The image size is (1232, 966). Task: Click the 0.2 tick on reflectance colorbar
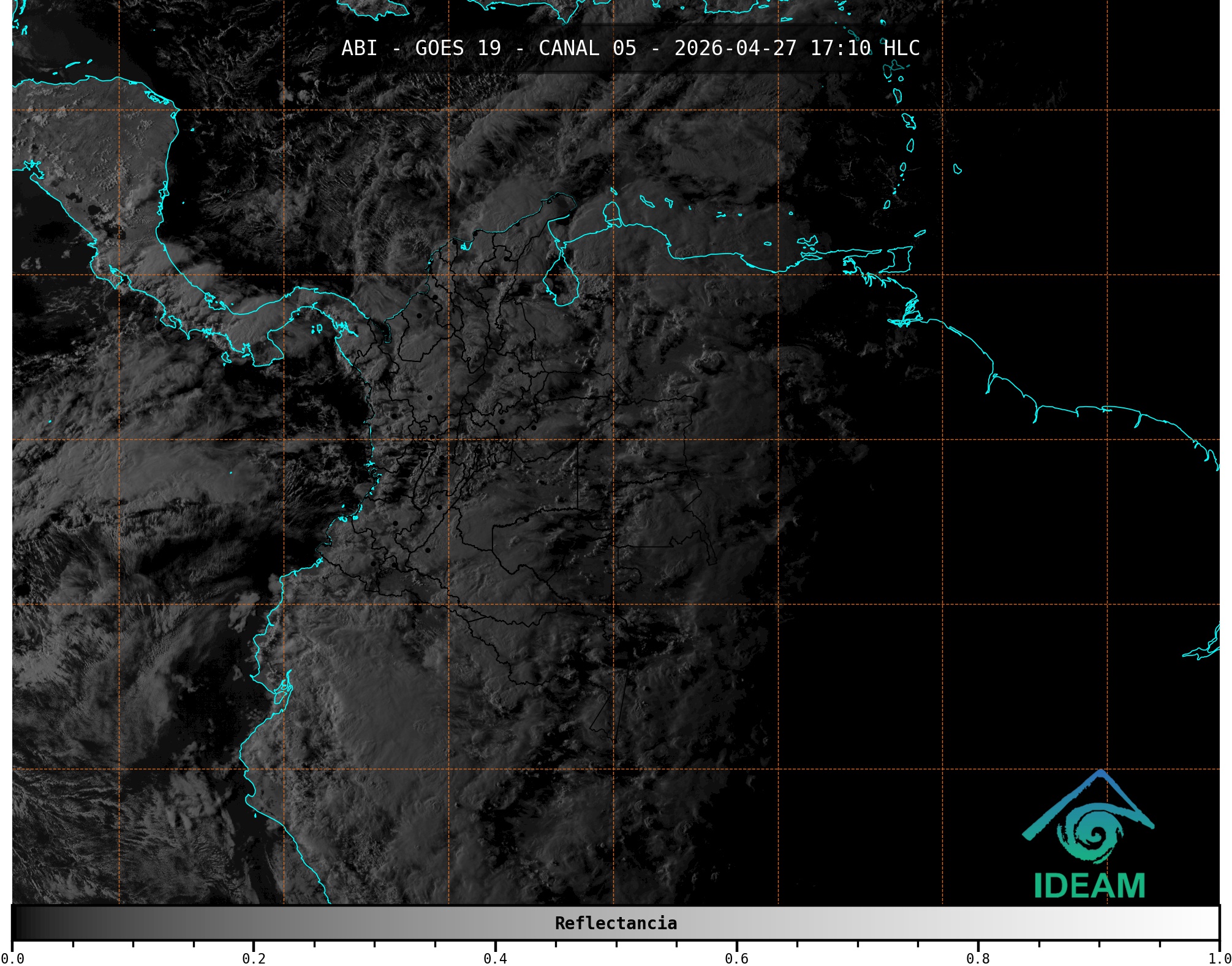pyautogui.click(x=254, y=957)
